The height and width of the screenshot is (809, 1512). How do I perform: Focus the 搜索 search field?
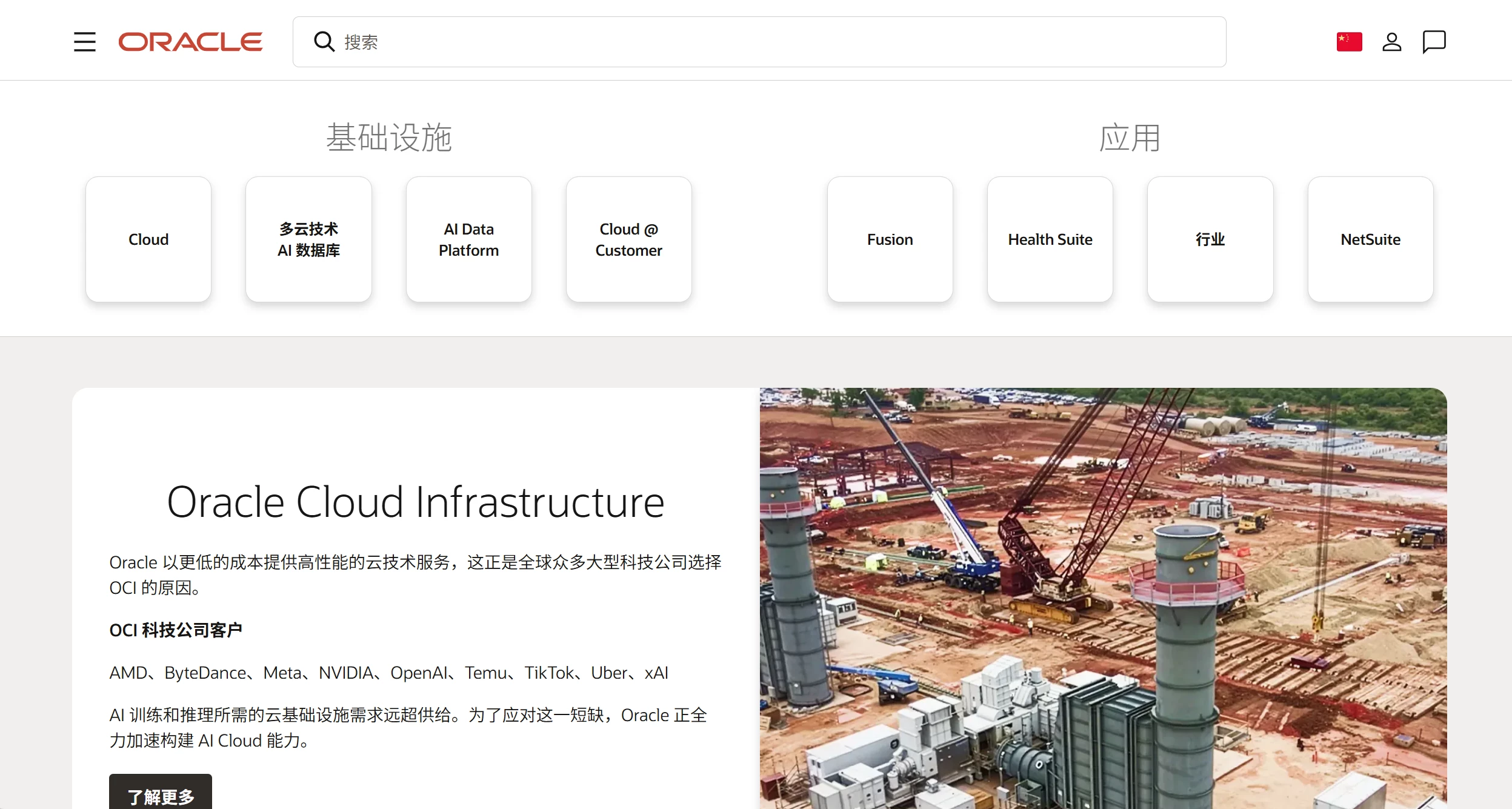pyautogui.click(x=759, y=42)
